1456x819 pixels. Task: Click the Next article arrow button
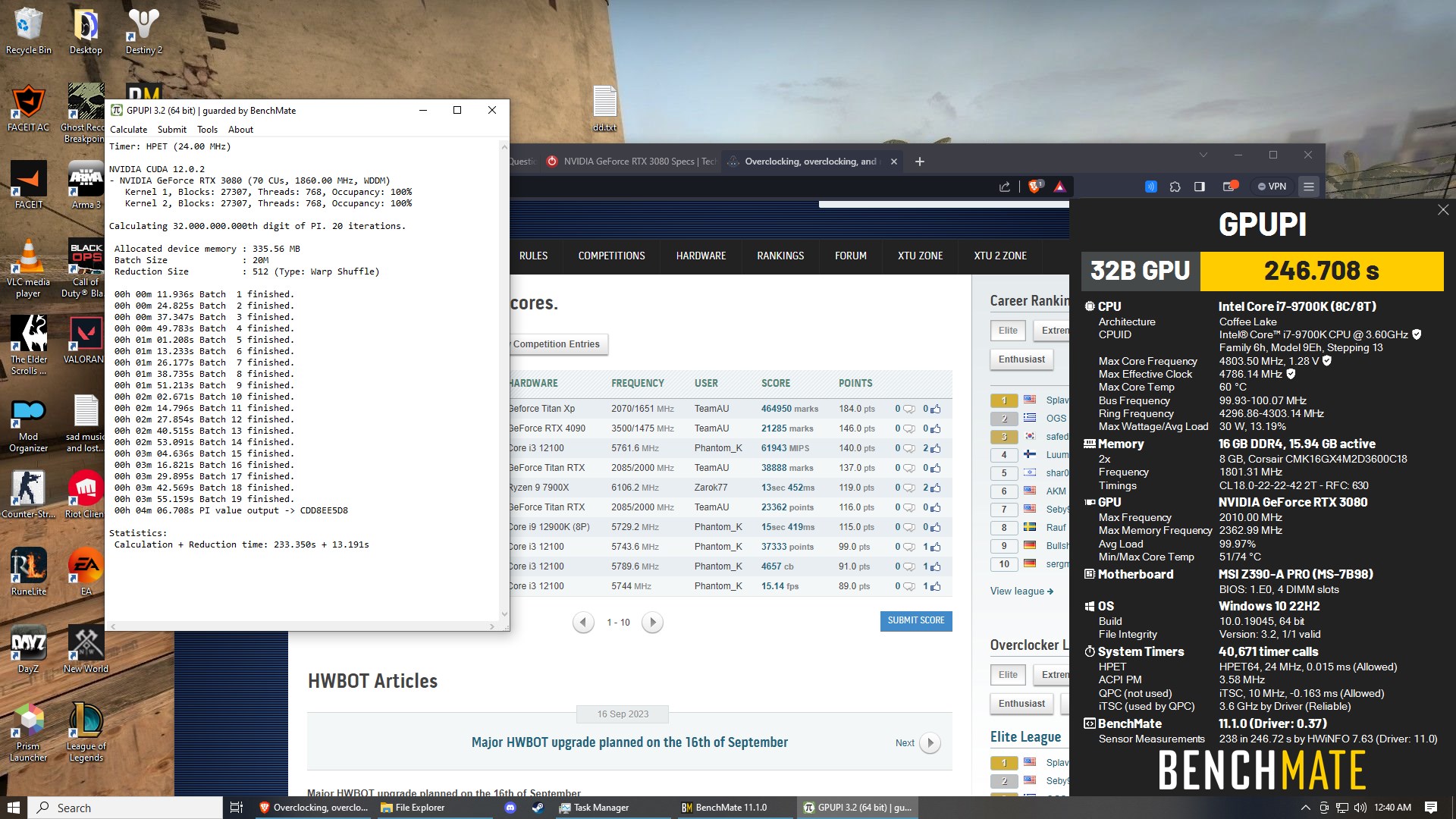[930, 743]
